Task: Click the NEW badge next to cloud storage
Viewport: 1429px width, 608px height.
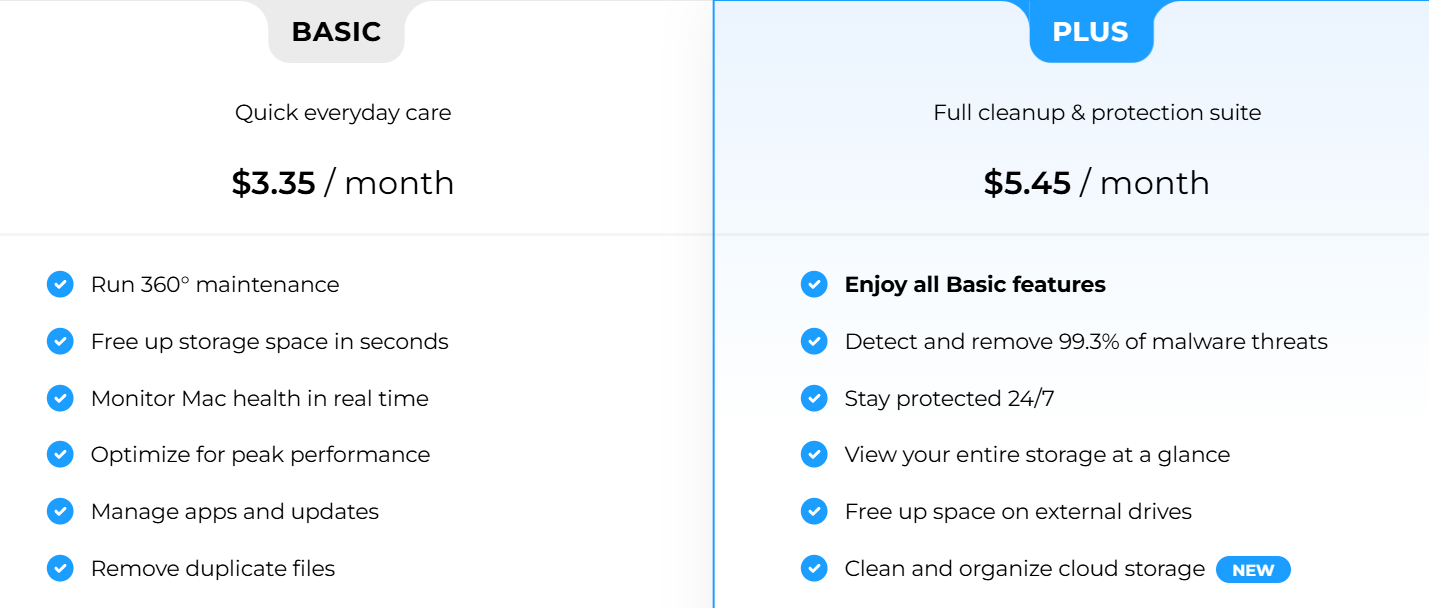Action: click(x=1253, y=569)
